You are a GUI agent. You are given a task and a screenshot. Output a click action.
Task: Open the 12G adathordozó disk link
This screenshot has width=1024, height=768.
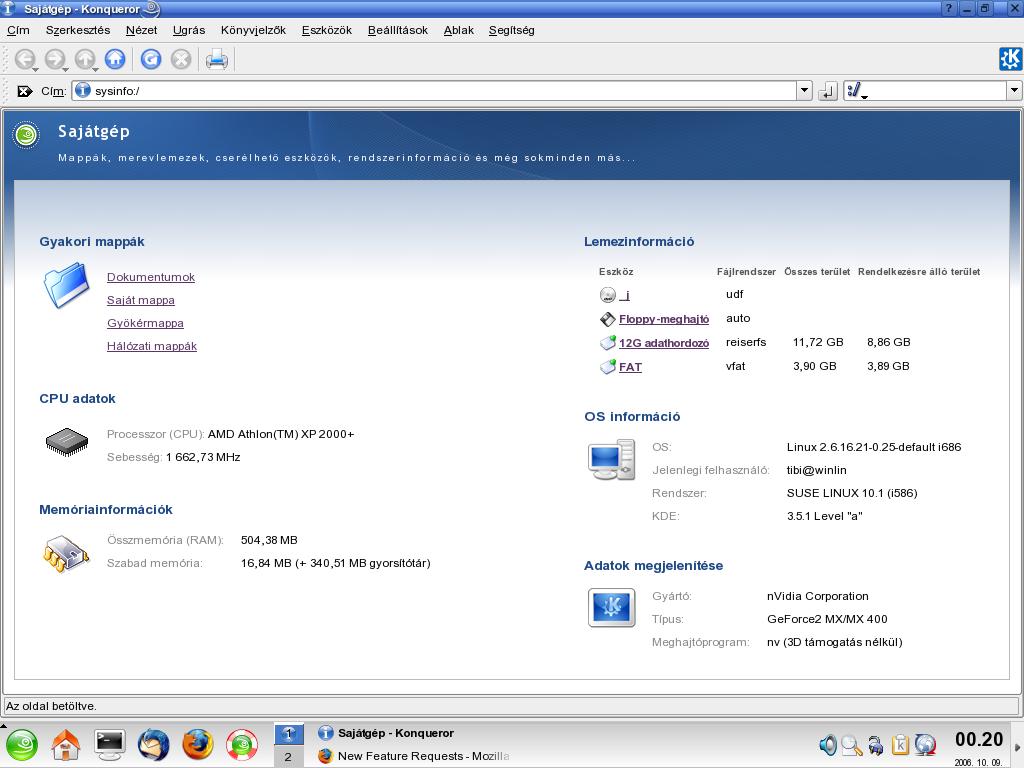pos(663,343)
